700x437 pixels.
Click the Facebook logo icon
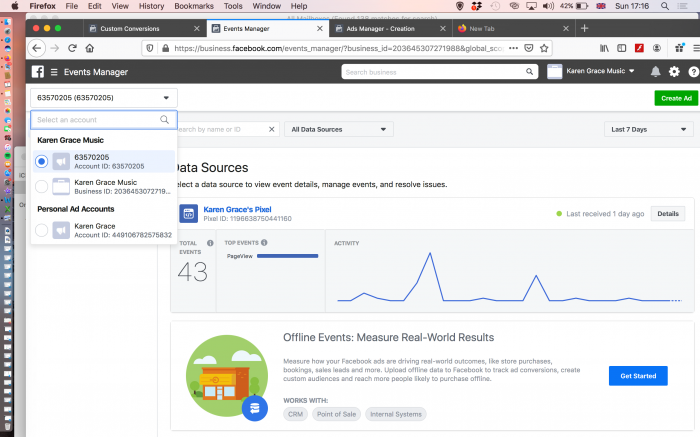click(38, 72)
